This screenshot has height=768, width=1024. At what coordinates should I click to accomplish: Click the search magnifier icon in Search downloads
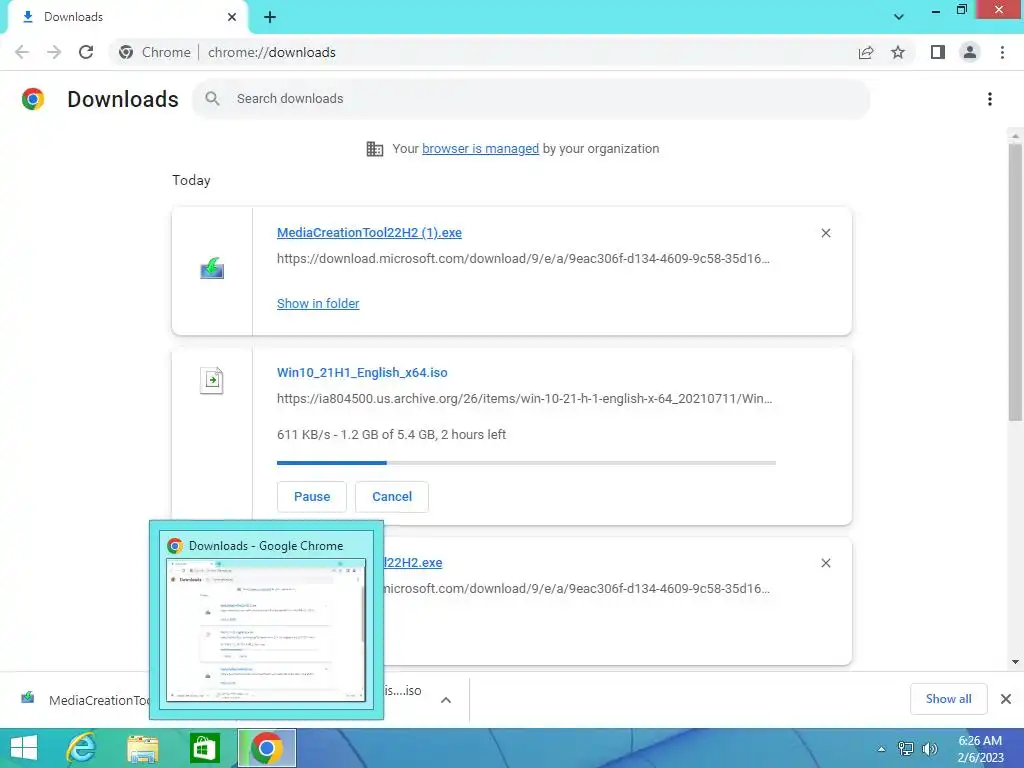click(212, 99)
